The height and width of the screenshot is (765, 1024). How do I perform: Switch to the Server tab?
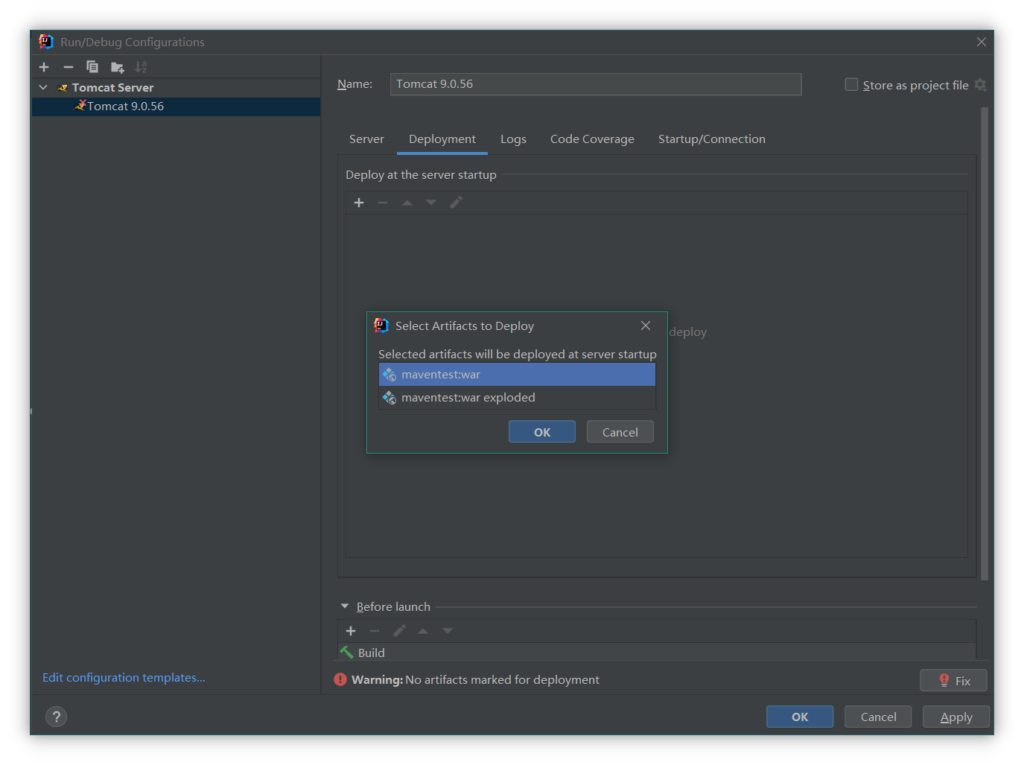[x=366, y=139]
